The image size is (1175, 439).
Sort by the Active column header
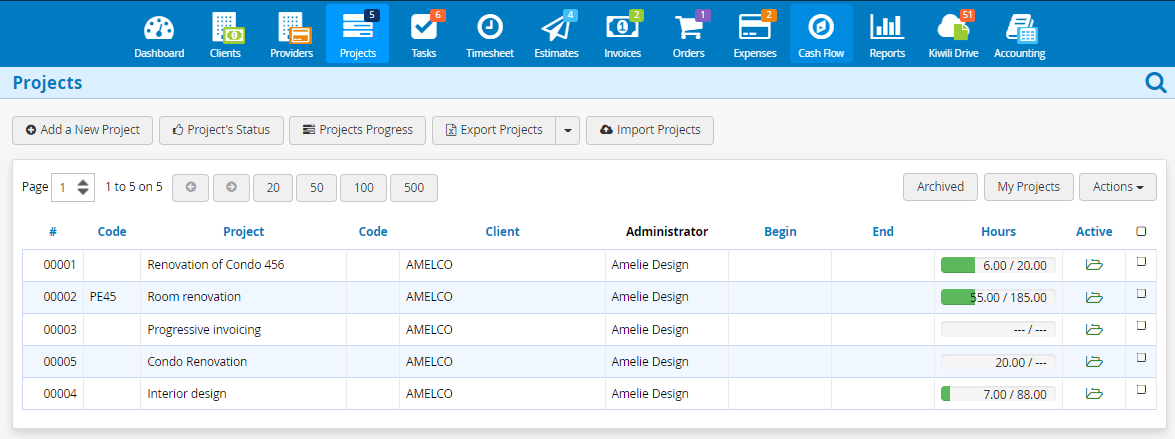point(1094,231)
